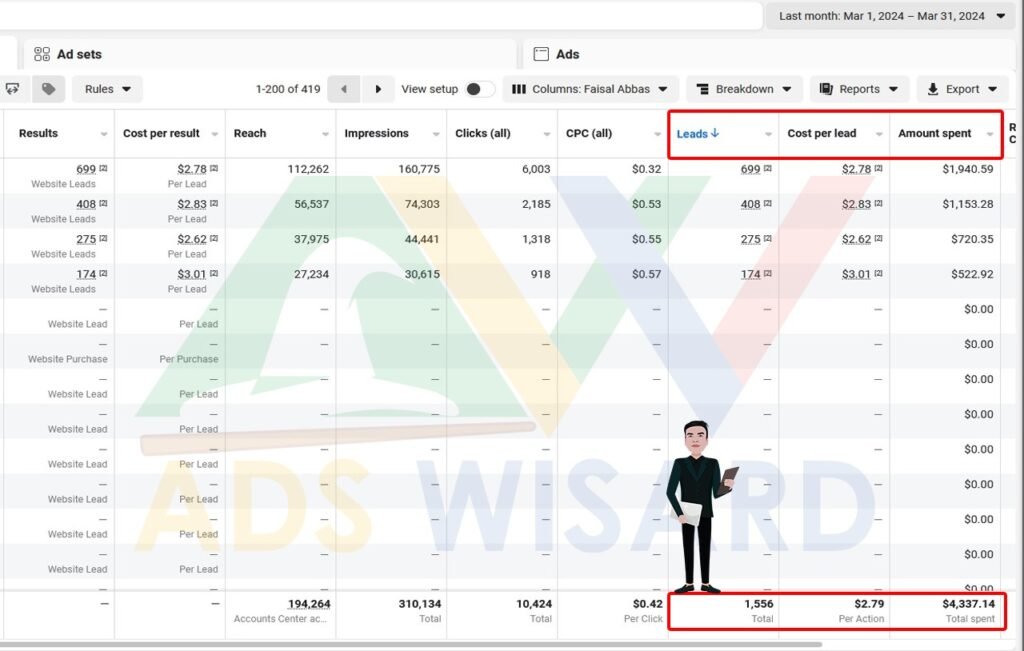The width and height of the screenshot is (1024, 651).
Task: Click the $2.78 cost per result value
Action: pos(192,169)
